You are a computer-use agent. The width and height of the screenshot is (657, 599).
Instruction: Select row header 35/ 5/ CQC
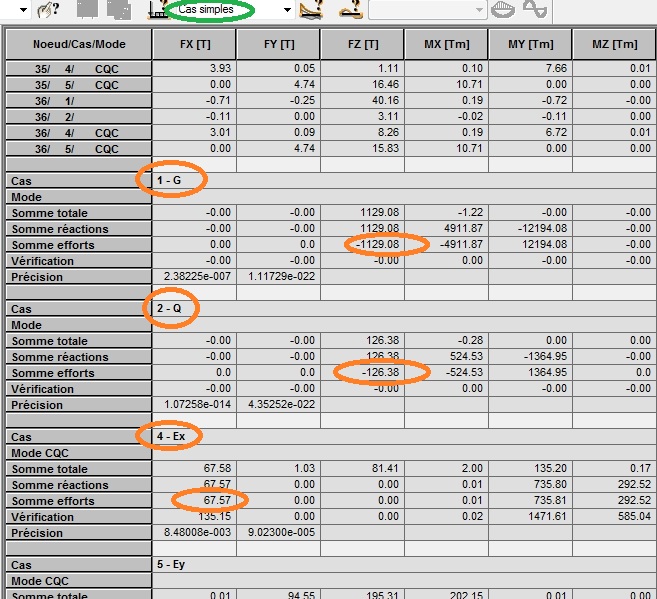[79, 85]
